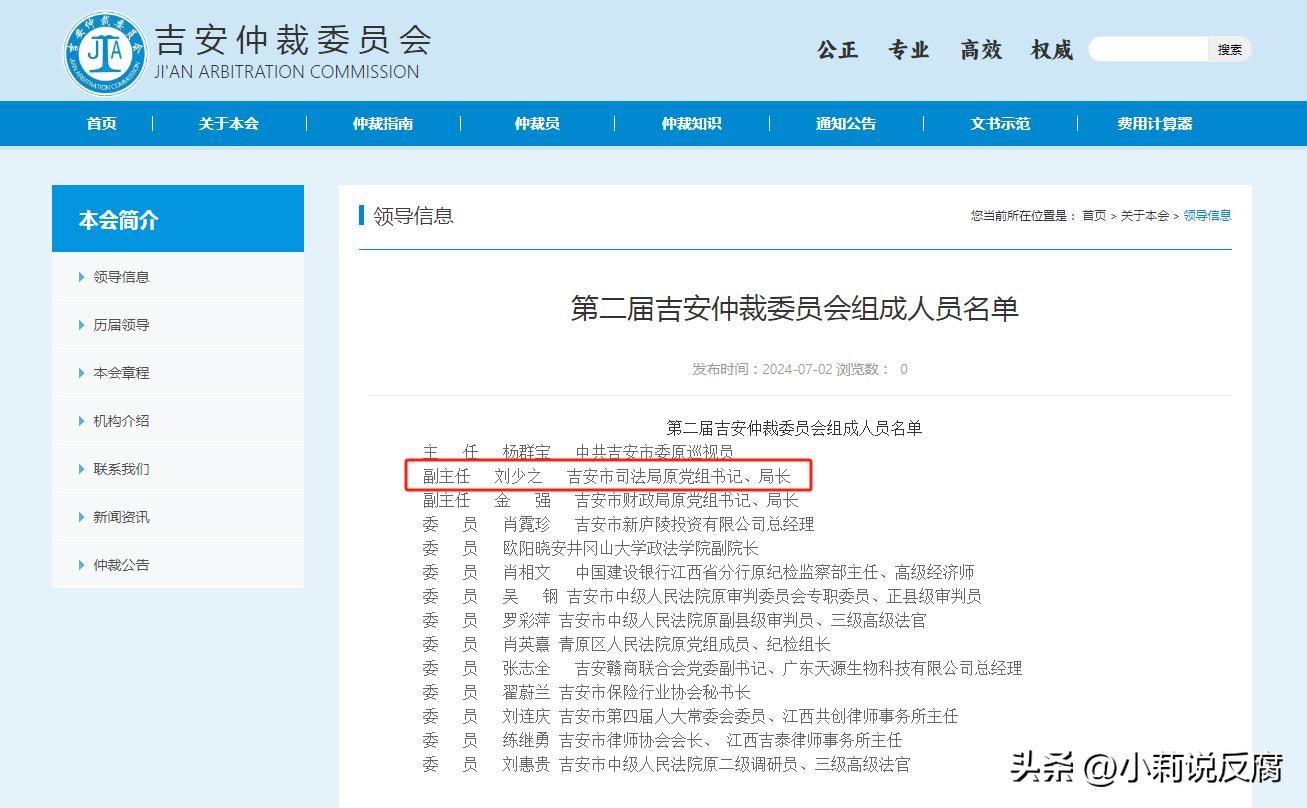
Task: Select 仲裁公告 in the sidebar
Action: point(121,565)
